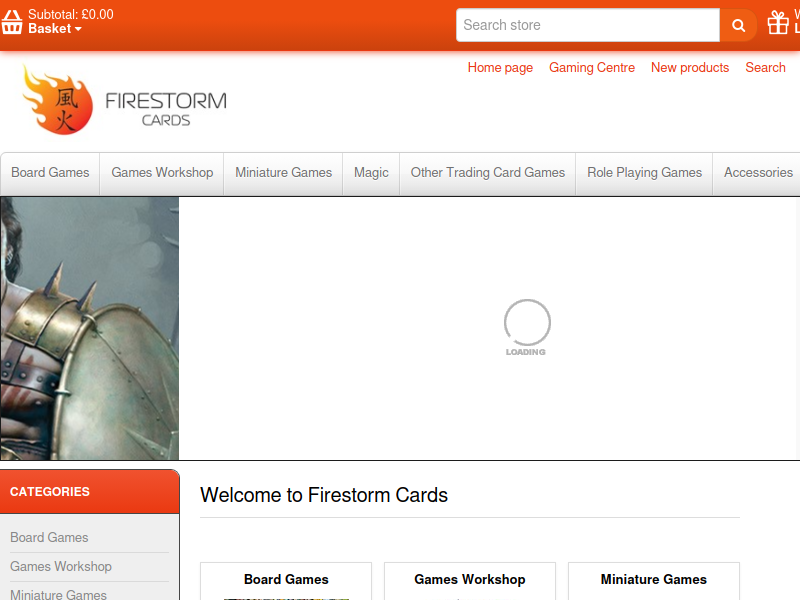Go to the Gaming Centre link
800x600 pixels.
tap(592, 67)
